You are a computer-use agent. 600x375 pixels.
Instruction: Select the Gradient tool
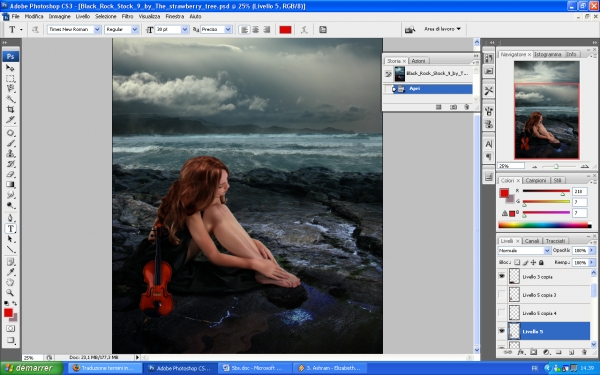click(10, 184)
